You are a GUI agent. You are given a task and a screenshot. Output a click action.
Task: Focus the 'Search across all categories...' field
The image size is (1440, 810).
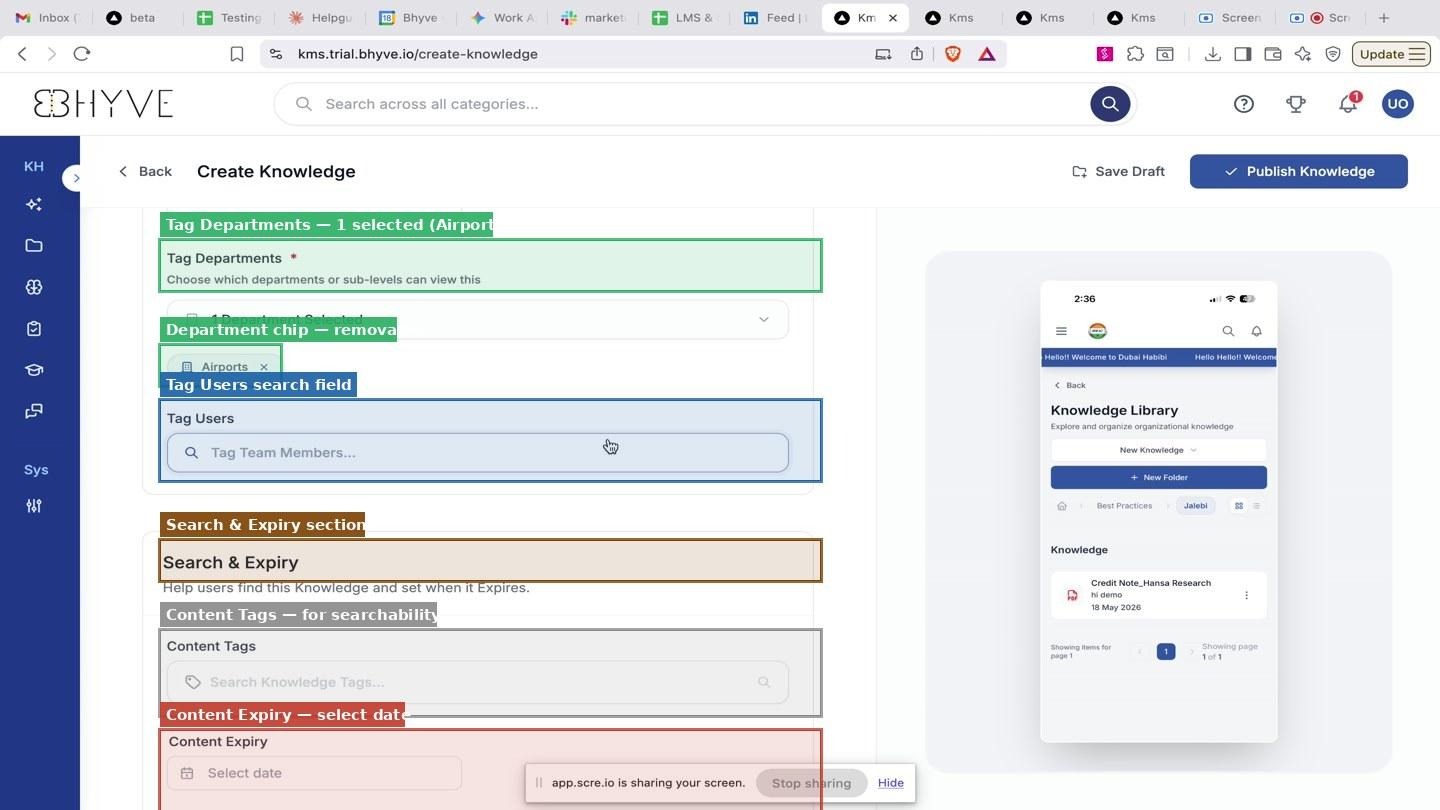coord(704,104)
